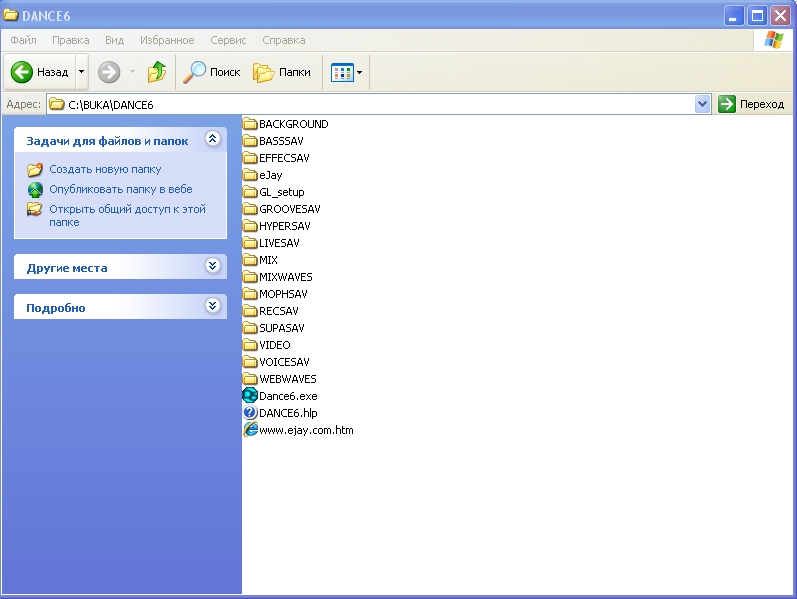This screenshot has width=797, height=599.
Task: Click the grey Forward arrow icon
Action: click(x=109, y=72)
